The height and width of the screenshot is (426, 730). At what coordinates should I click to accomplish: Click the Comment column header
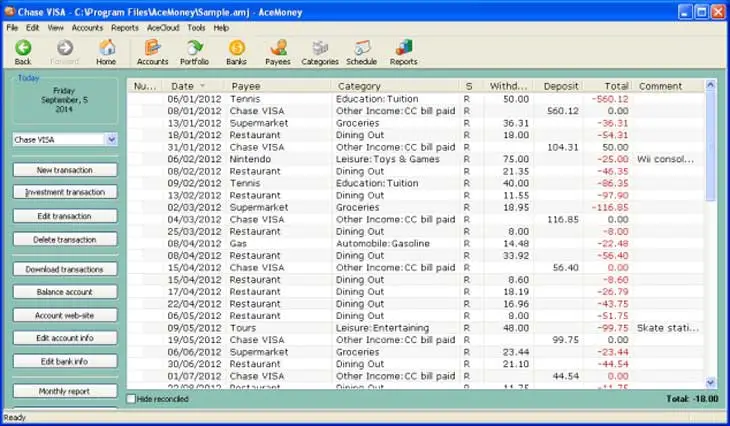coord(669,86)
